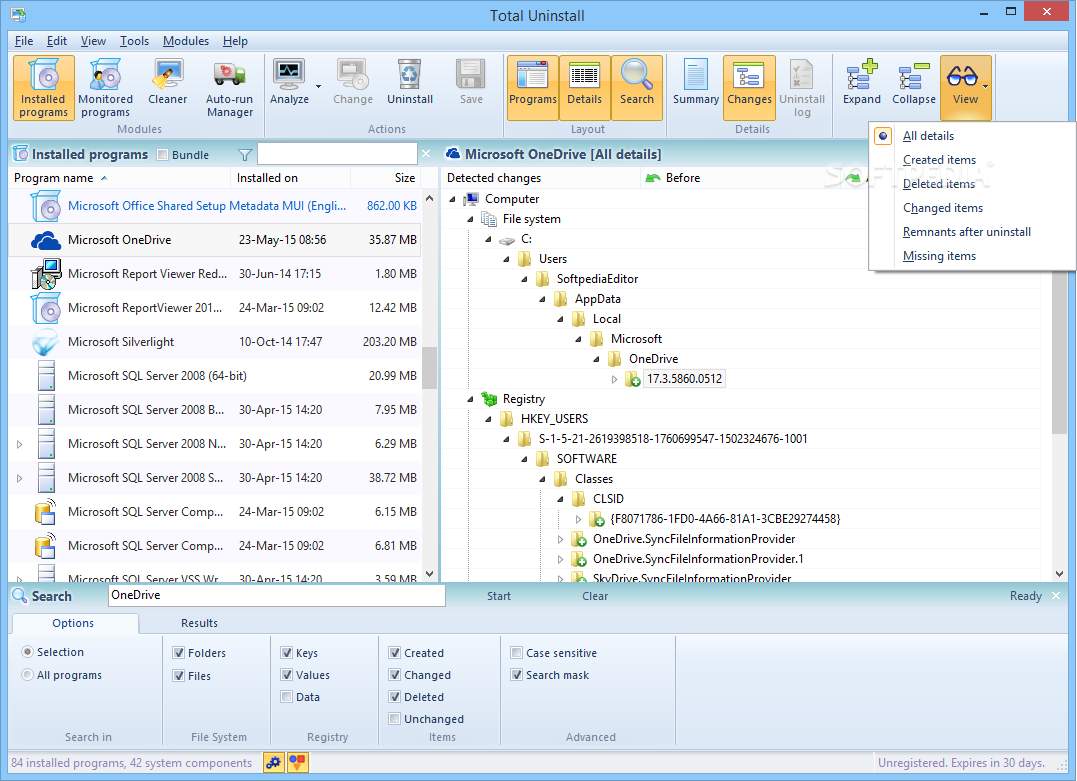Tick the Bundle checkbox
The image size is (1077, 781).
click(163, 155)
